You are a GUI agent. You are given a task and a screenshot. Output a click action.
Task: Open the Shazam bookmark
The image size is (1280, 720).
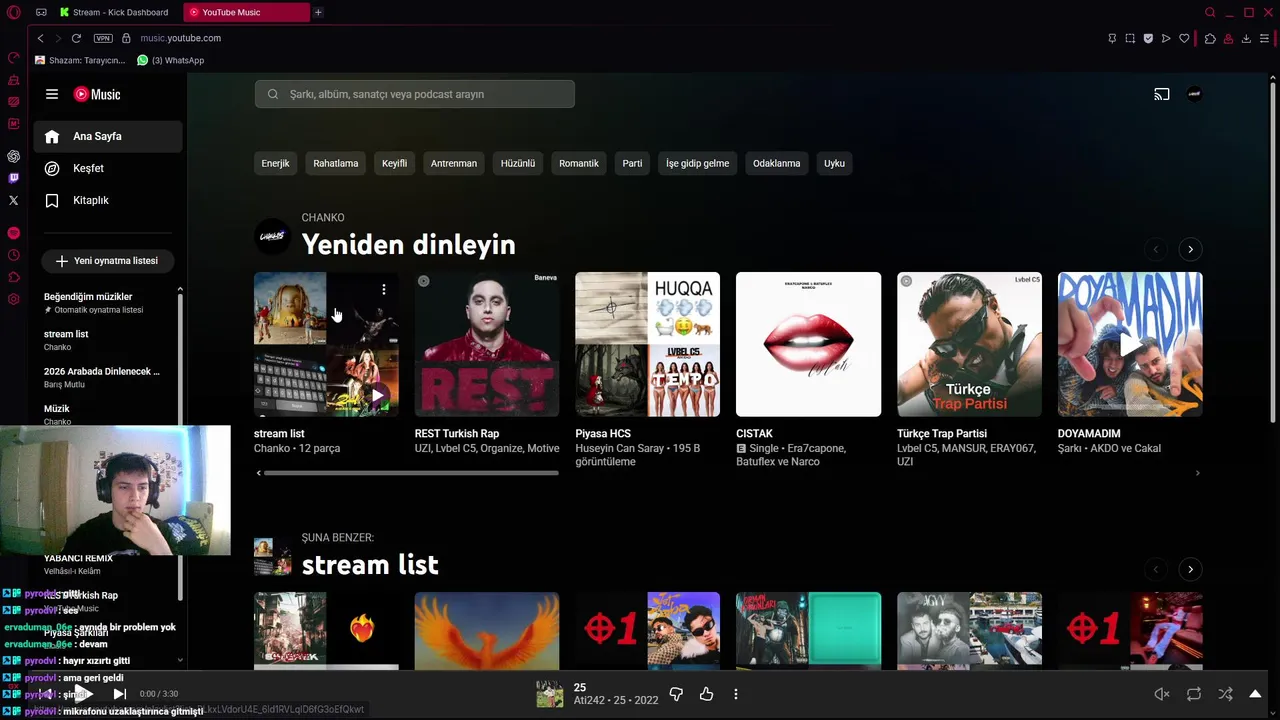pyautogui.click(x=80, y=60)
